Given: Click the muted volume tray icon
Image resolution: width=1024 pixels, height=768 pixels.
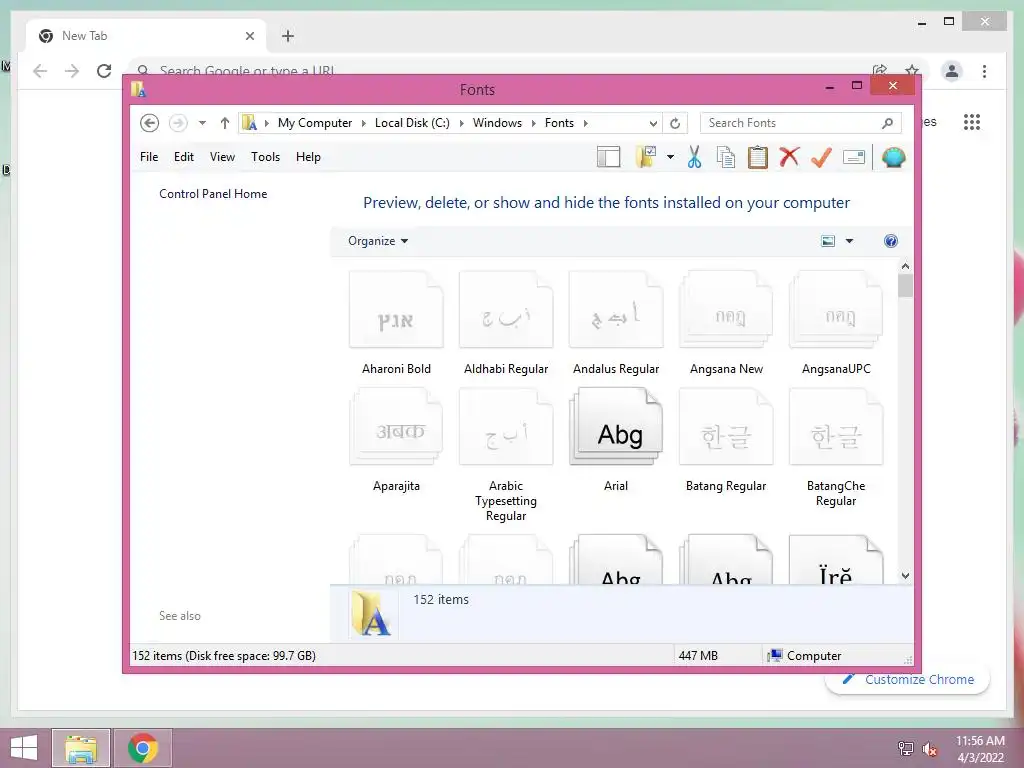Looking at the screenshot, I should (x=930, y=748).
